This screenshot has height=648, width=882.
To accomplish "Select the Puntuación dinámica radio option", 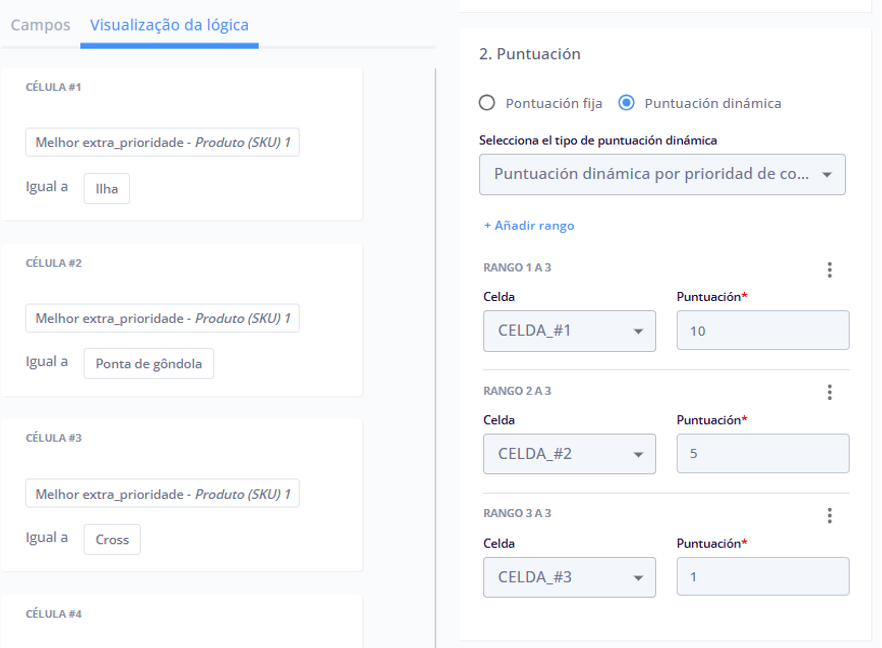I will click(x=627, y=103).
